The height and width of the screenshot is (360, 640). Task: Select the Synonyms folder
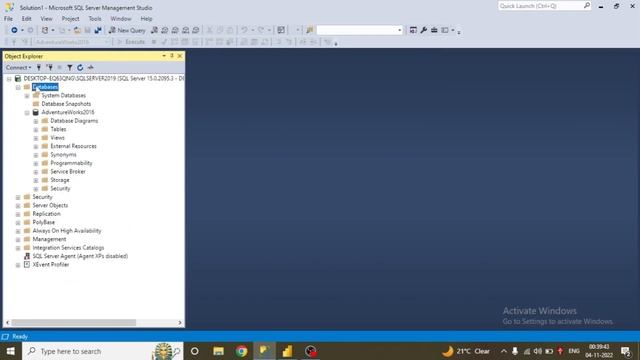[x=63, y=155]
